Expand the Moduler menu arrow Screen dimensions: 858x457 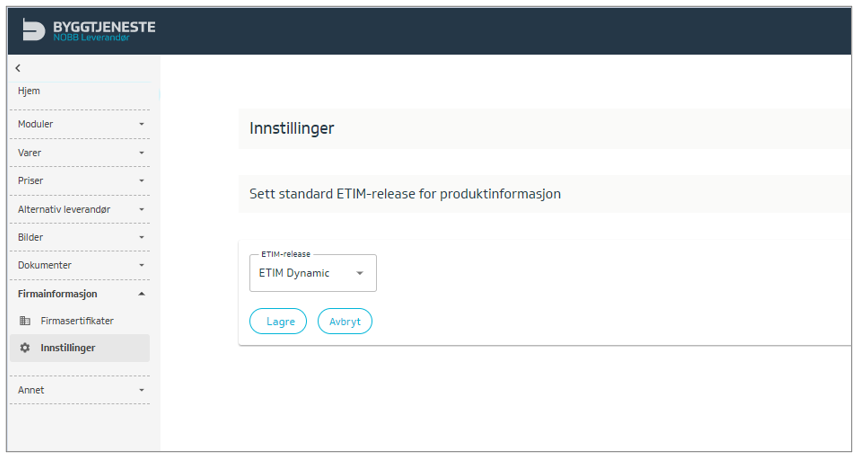(141, 124)
